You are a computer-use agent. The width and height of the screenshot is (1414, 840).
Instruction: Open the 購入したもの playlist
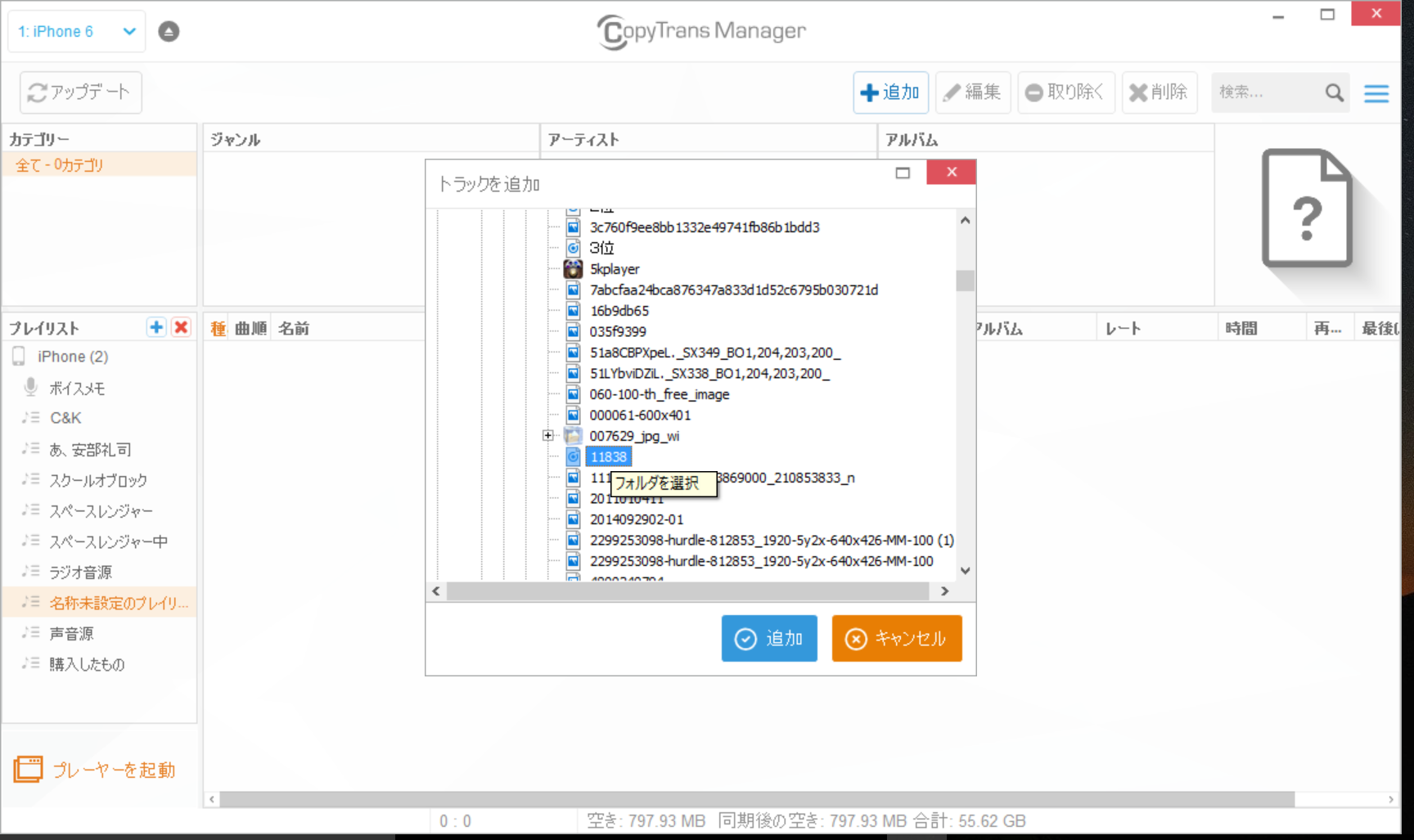87,664
